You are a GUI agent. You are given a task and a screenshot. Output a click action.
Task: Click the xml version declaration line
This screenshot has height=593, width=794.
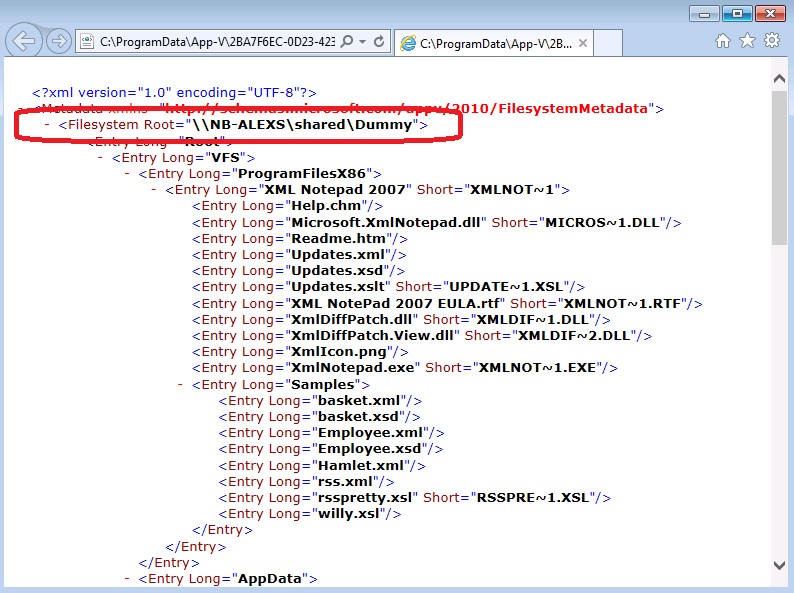pos(174,93)
